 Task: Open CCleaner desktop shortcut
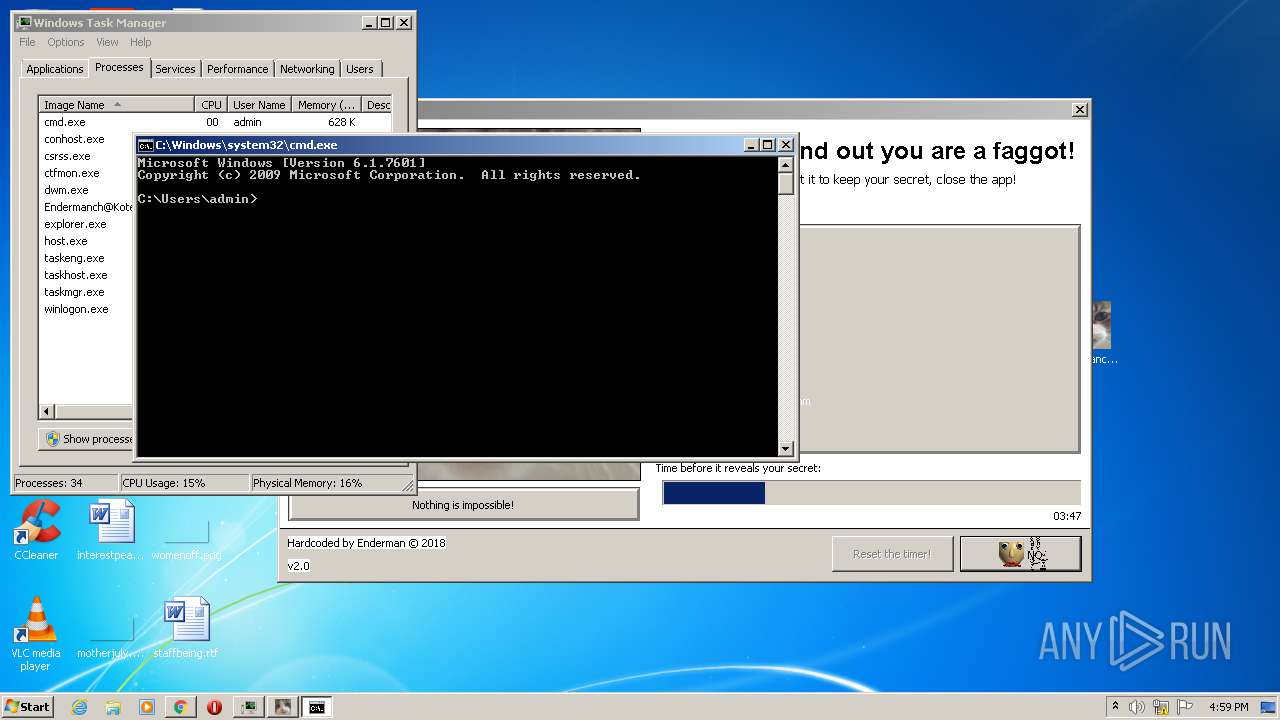[x=36, y=530]
